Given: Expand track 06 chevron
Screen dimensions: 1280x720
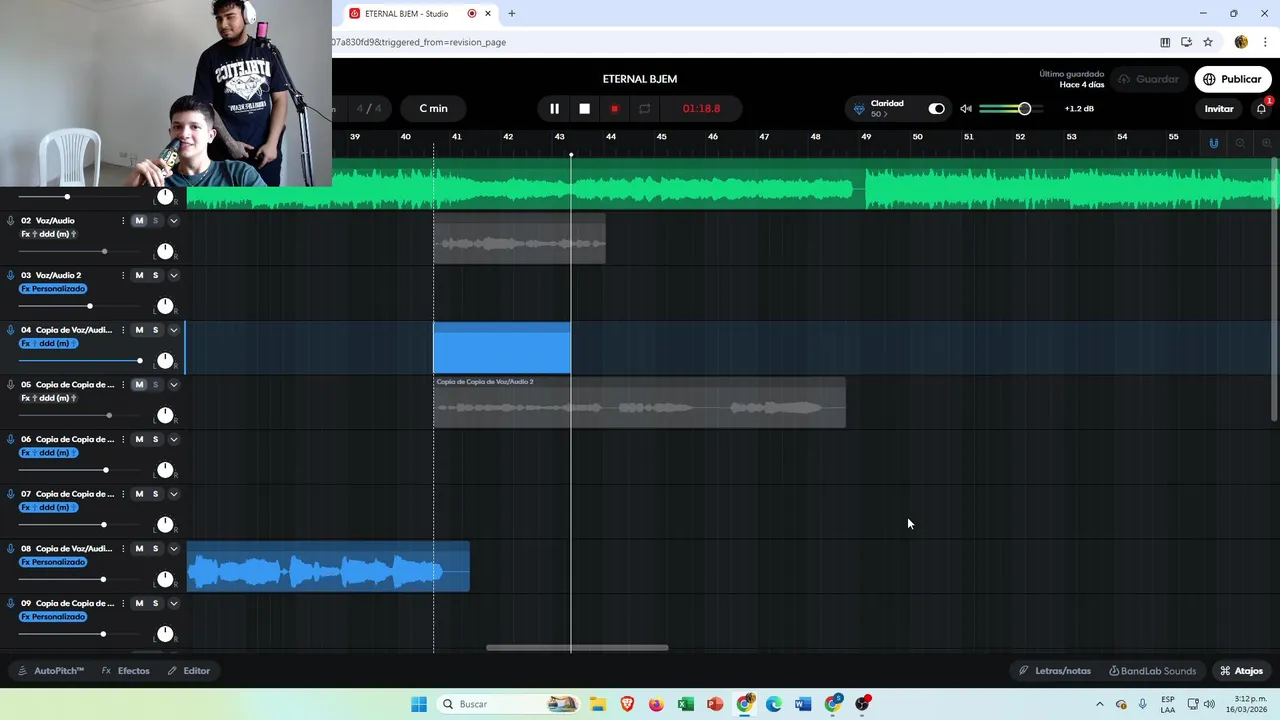Looking at the screenshot, I should (173, 439).
